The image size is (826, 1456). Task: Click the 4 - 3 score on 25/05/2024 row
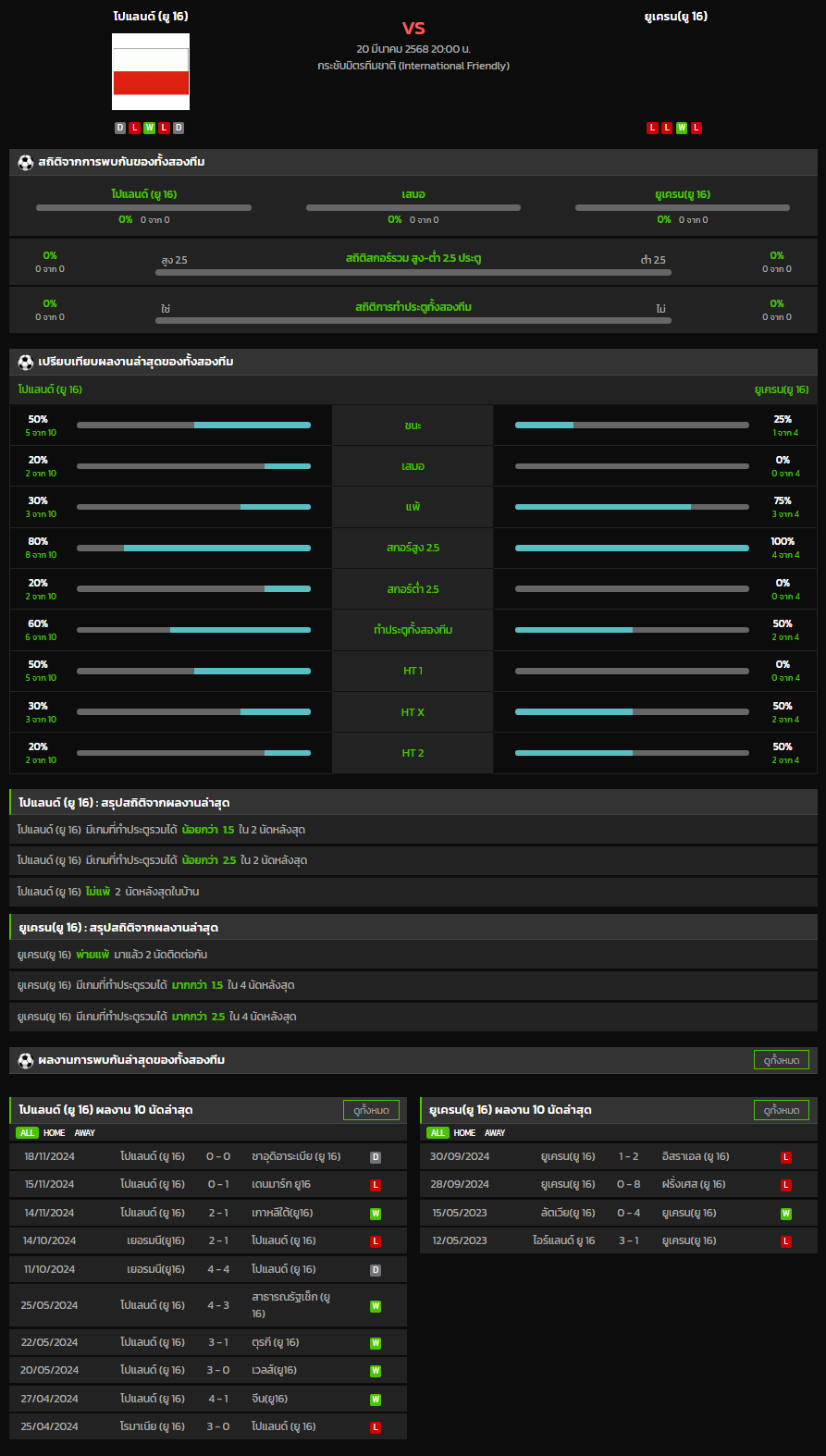[218, 1305]
